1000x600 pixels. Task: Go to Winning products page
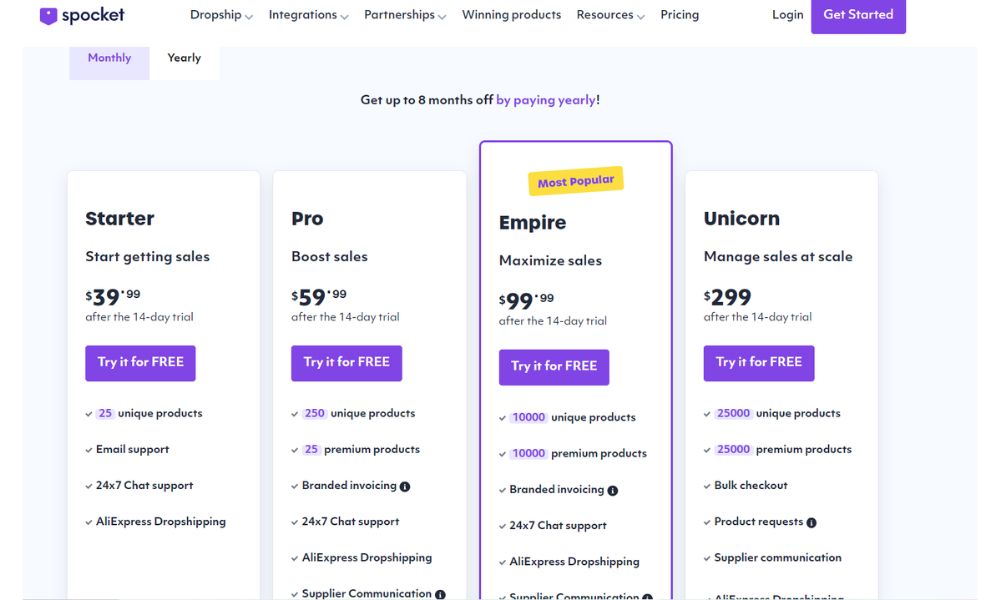pos(511,15)
